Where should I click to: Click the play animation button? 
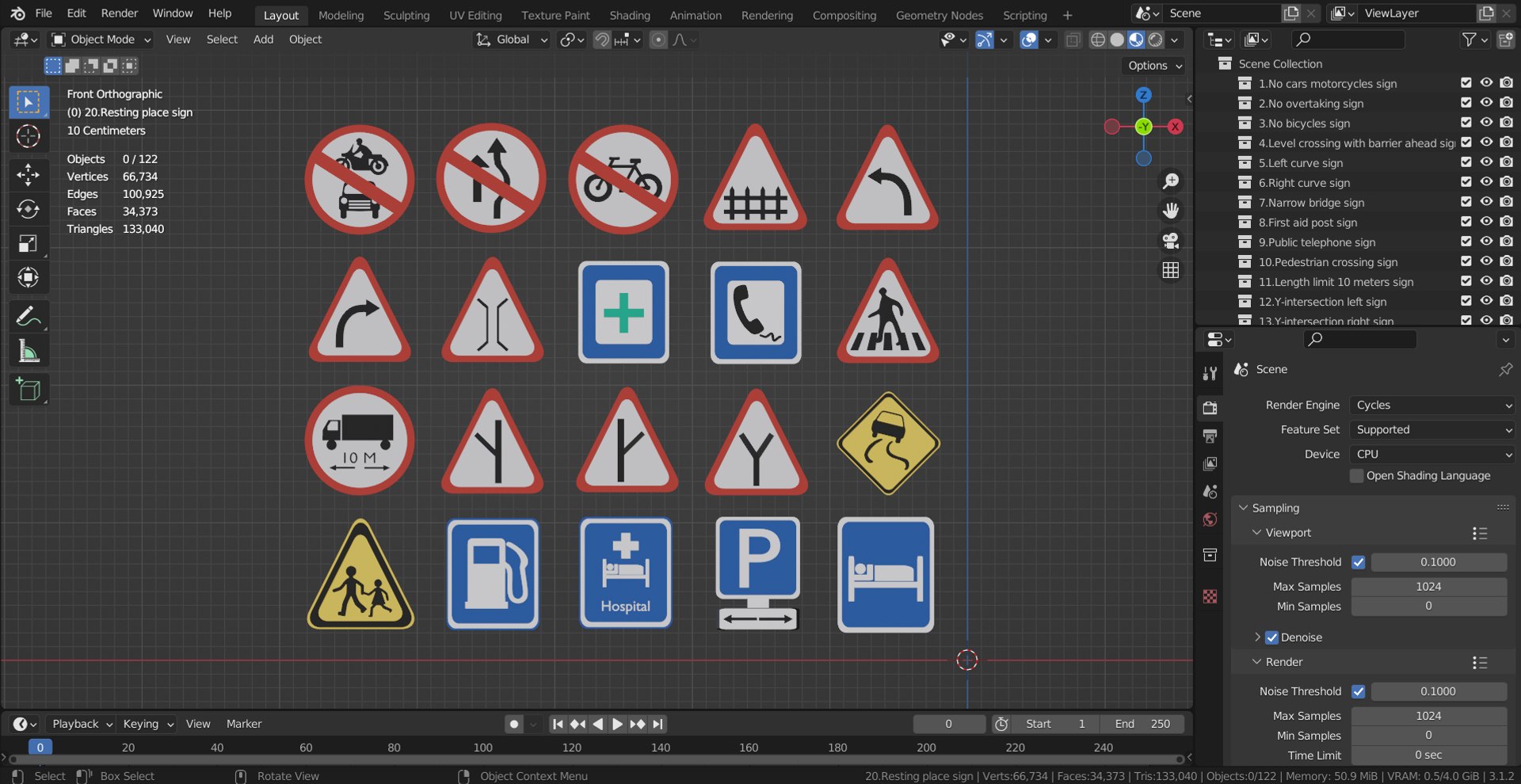tap(617, 724)
